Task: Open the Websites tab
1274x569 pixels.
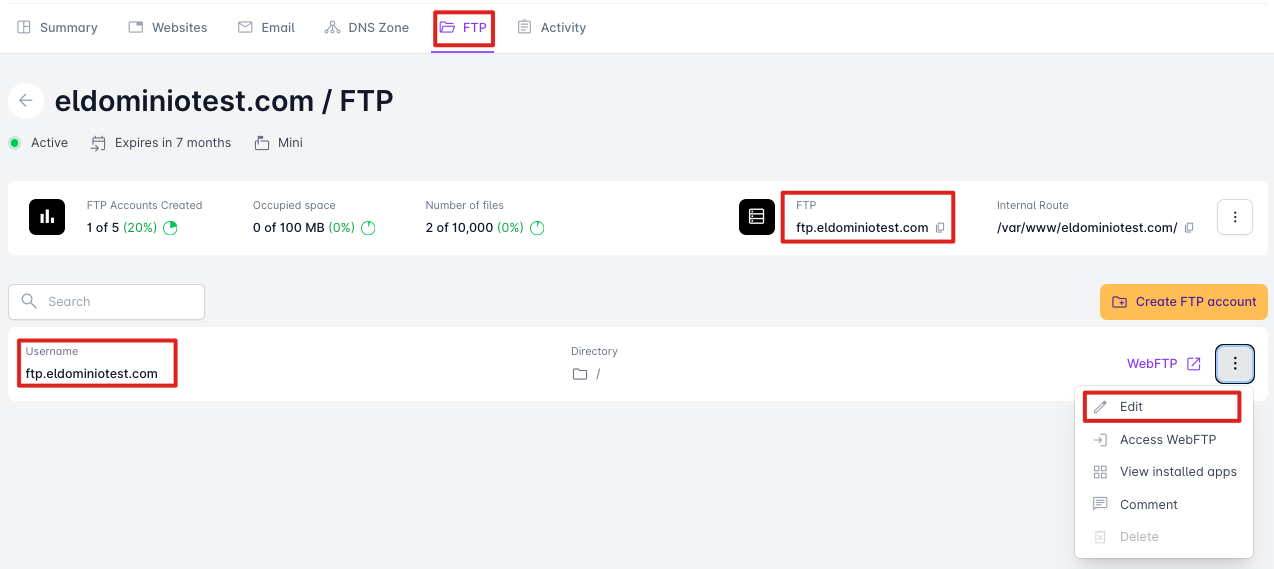Action: [x=168, y=27]
